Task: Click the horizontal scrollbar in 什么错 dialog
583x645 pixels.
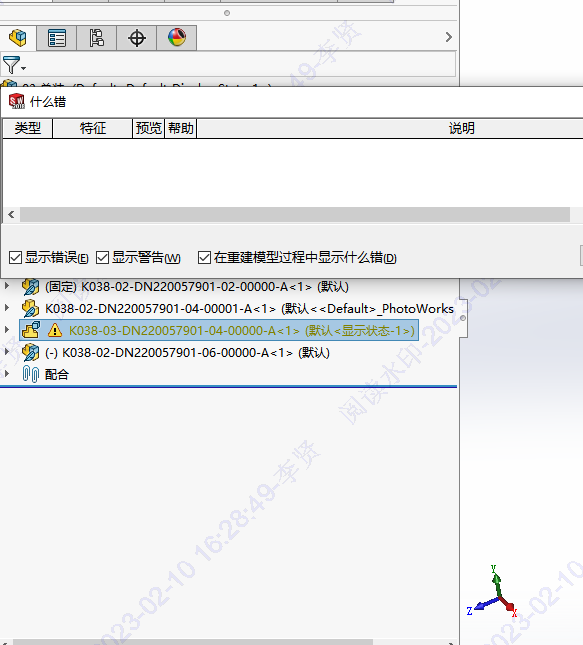Action: coord(295,214)
